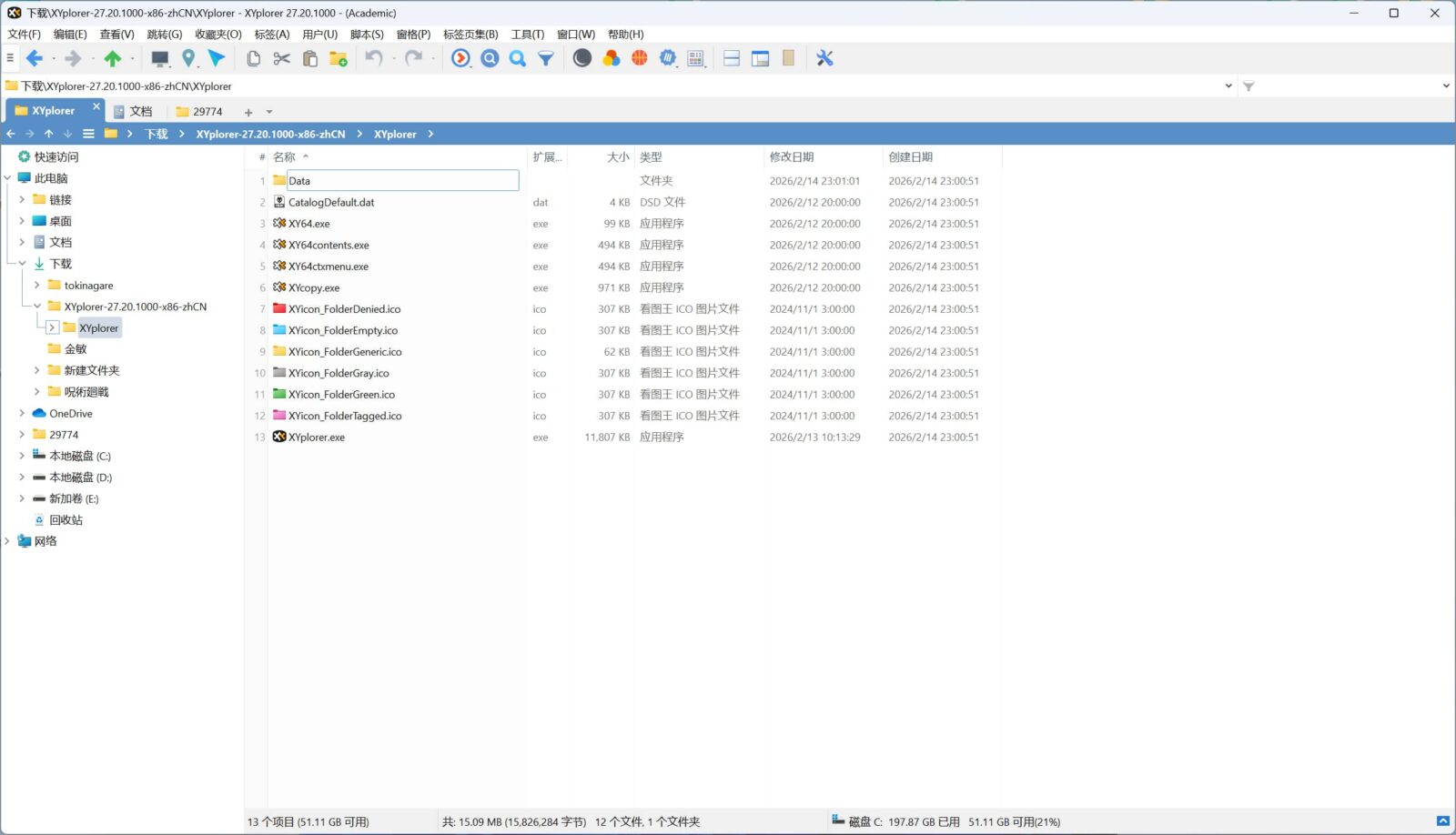Image resolution: width=1456 pixels, height=835 pixels.
Task: Click 下载 in the breadcrumb bar
Action: (157, 134)
